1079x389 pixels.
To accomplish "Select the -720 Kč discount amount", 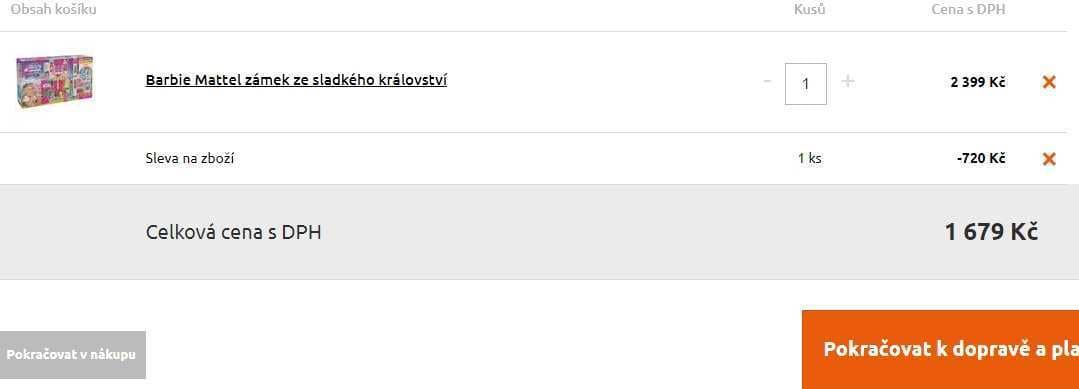I will (x=981, y=158).
